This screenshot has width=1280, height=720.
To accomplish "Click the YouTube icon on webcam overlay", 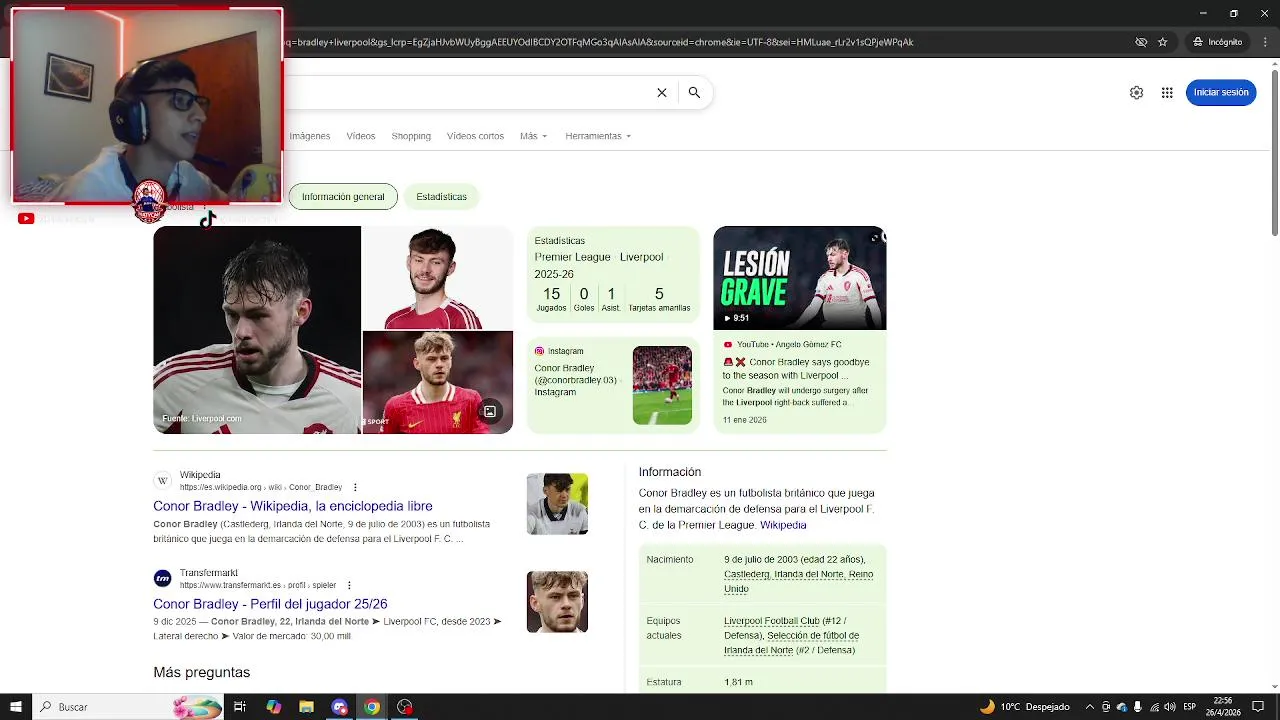I will tap(26, 219).
